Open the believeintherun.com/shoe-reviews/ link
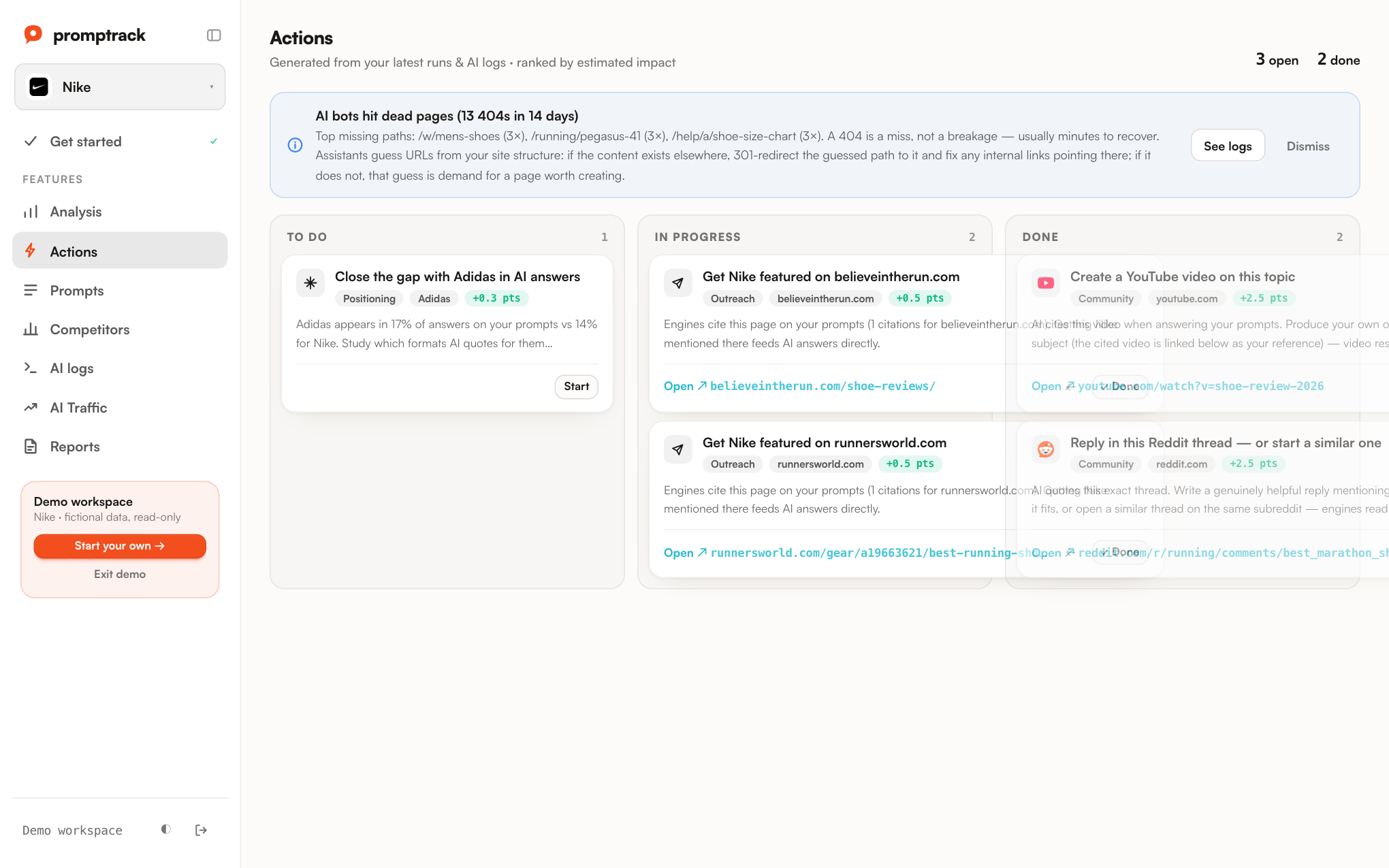 [799, 386]
